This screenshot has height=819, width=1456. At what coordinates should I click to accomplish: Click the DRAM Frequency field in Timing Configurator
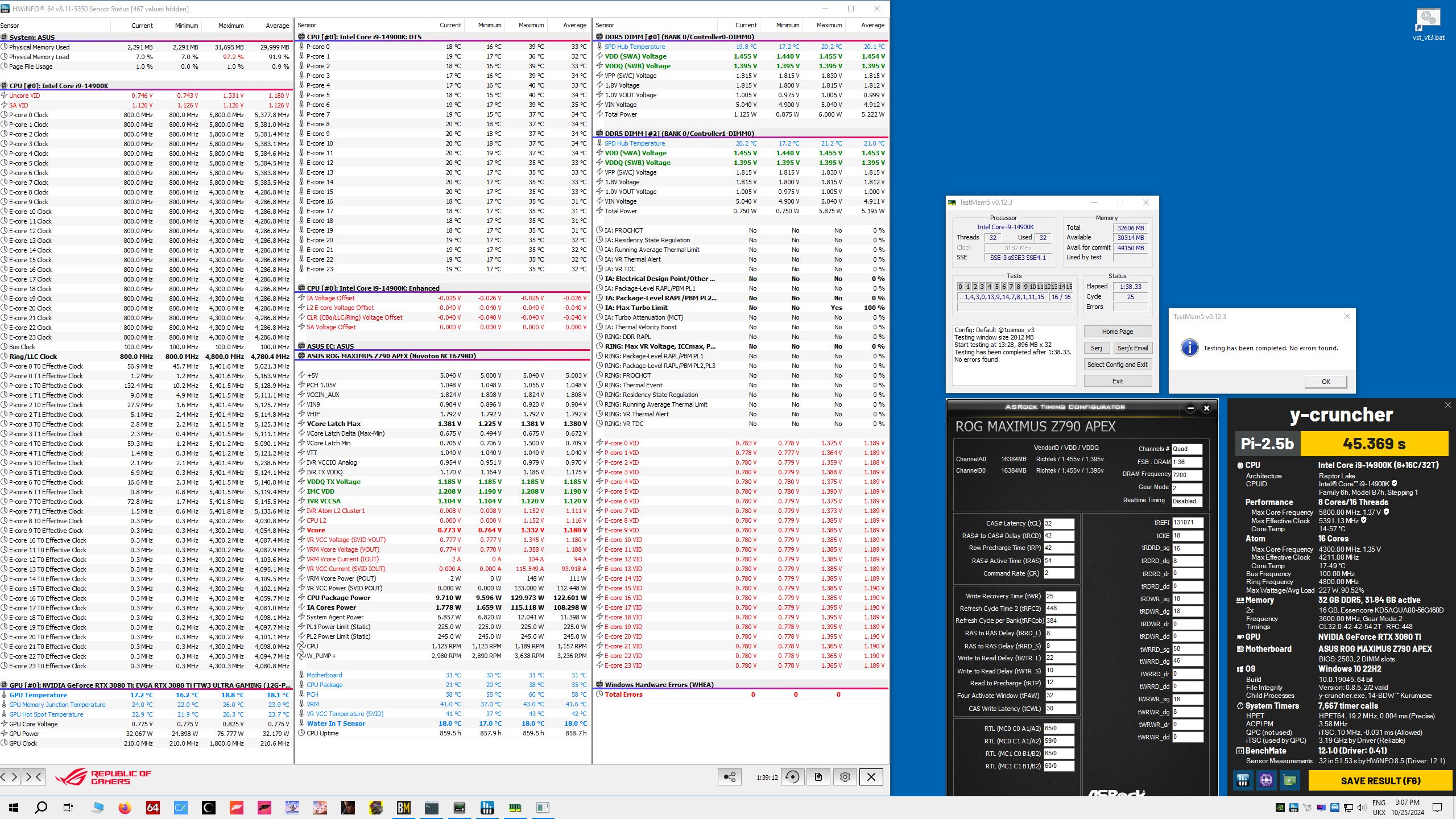1186,475
